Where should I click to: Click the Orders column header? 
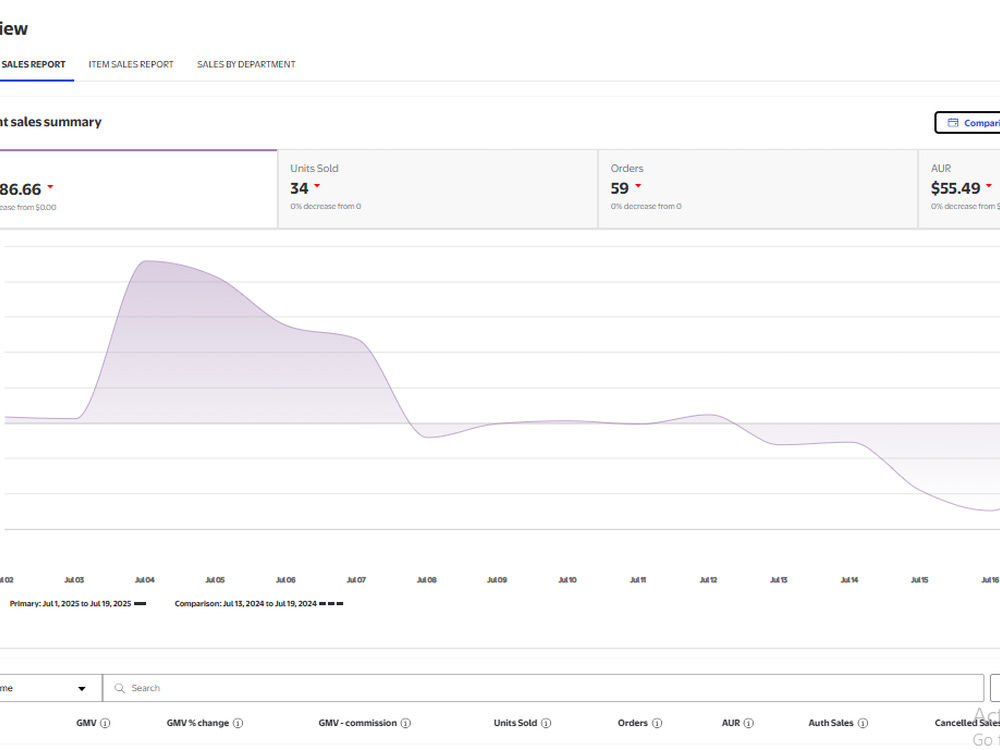click(633, 723)
